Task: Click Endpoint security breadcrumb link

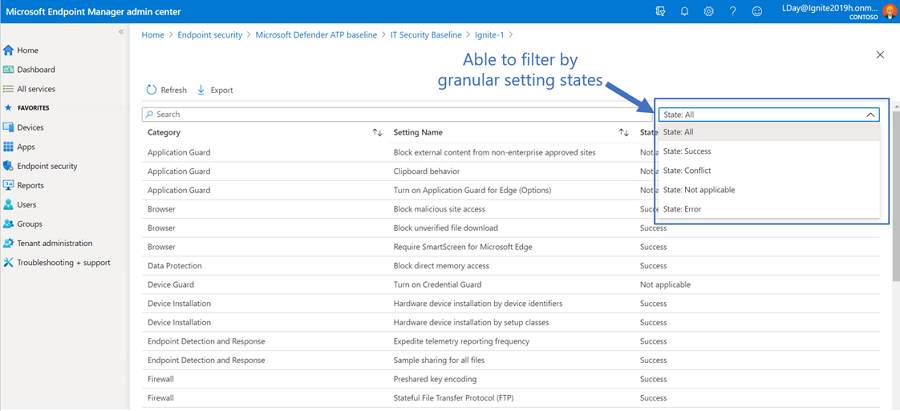Action: (210, 35)
